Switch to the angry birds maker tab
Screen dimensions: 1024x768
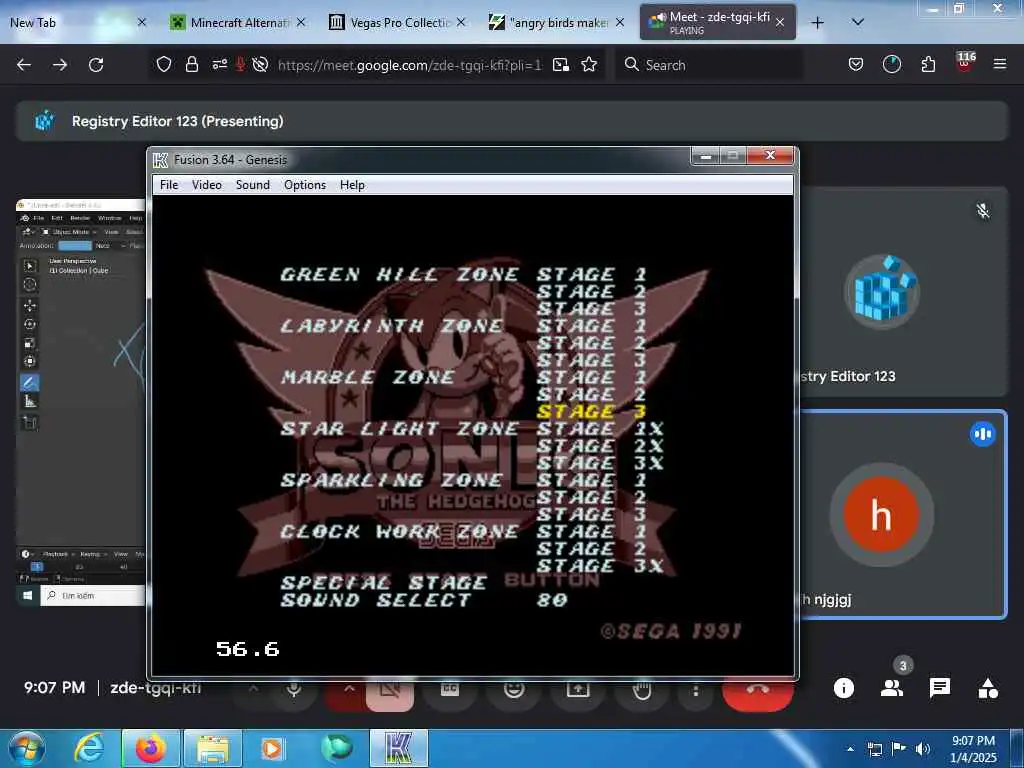click(558, 23)
